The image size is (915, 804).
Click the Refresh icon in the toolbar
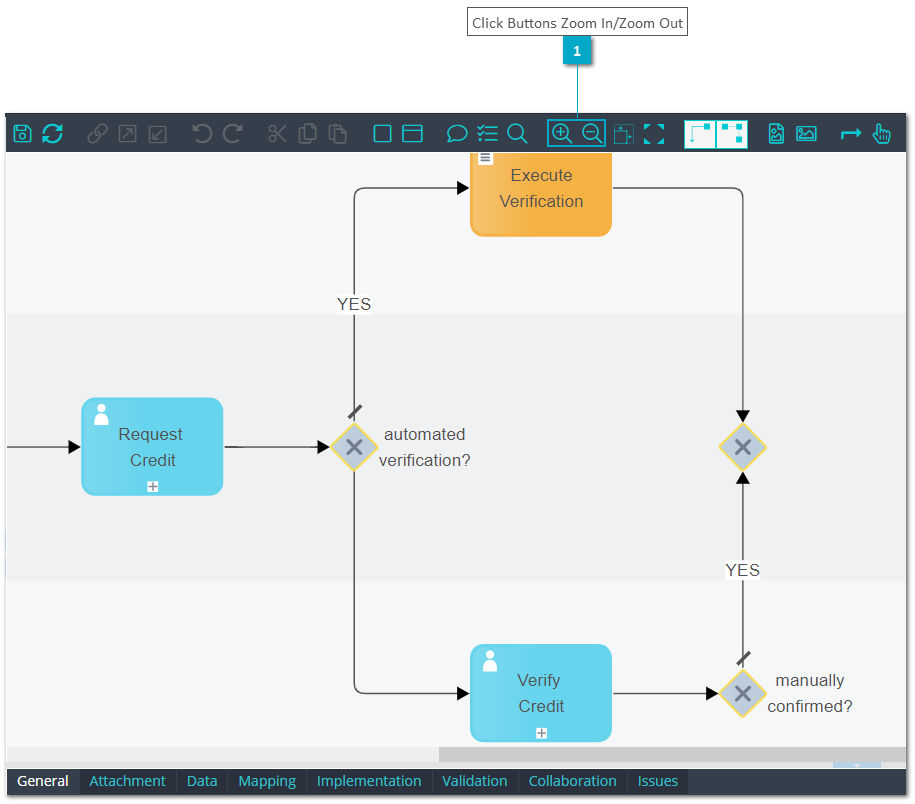click(53, 134)
